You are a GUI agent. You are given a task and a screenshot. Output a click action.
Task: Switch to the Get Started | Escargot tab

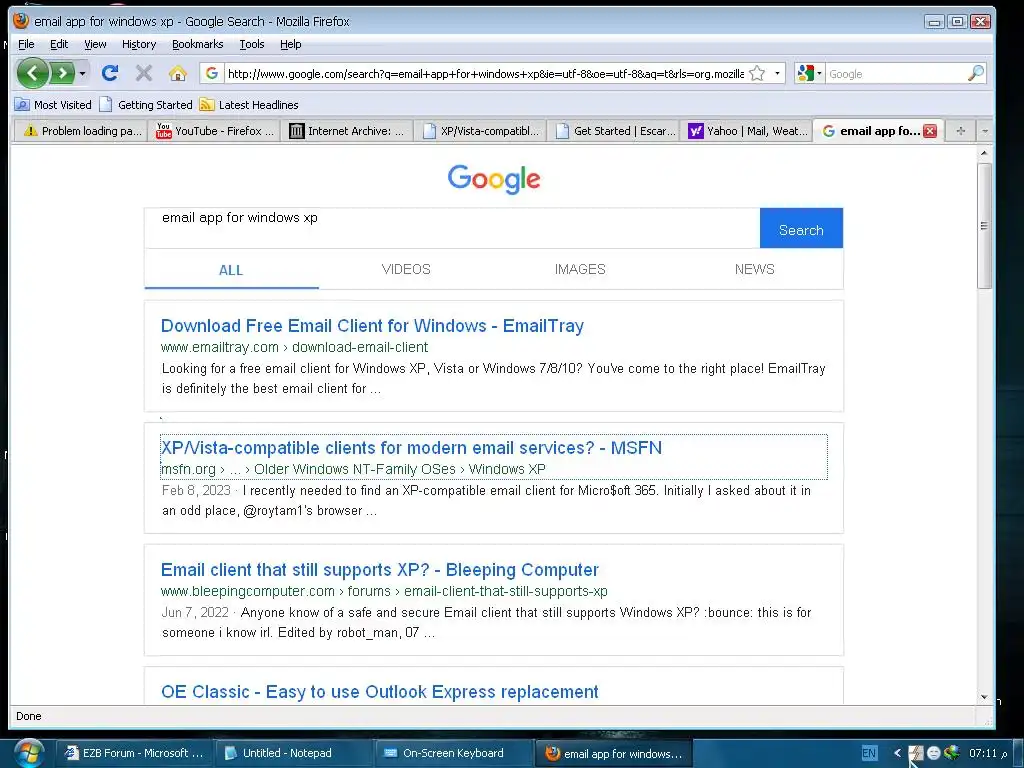point(614,131)
